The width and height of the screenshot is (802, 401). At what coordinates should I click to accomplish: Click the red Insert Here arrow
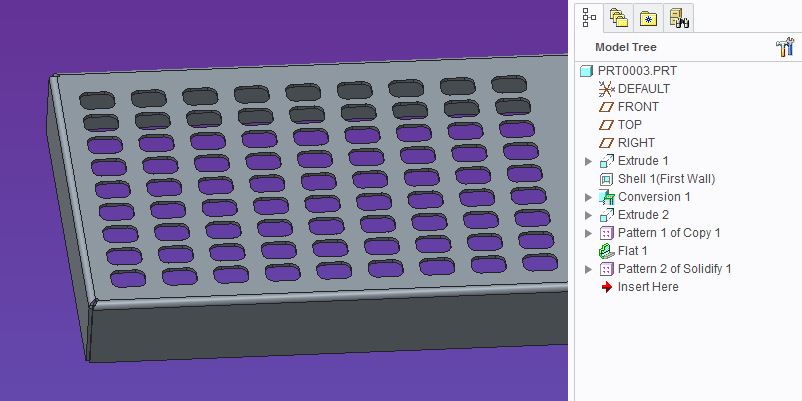click(607, 287)
